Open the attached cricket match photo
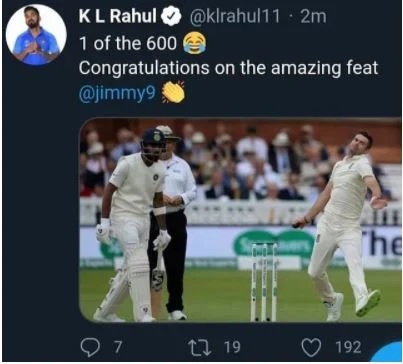 (240, 220)
